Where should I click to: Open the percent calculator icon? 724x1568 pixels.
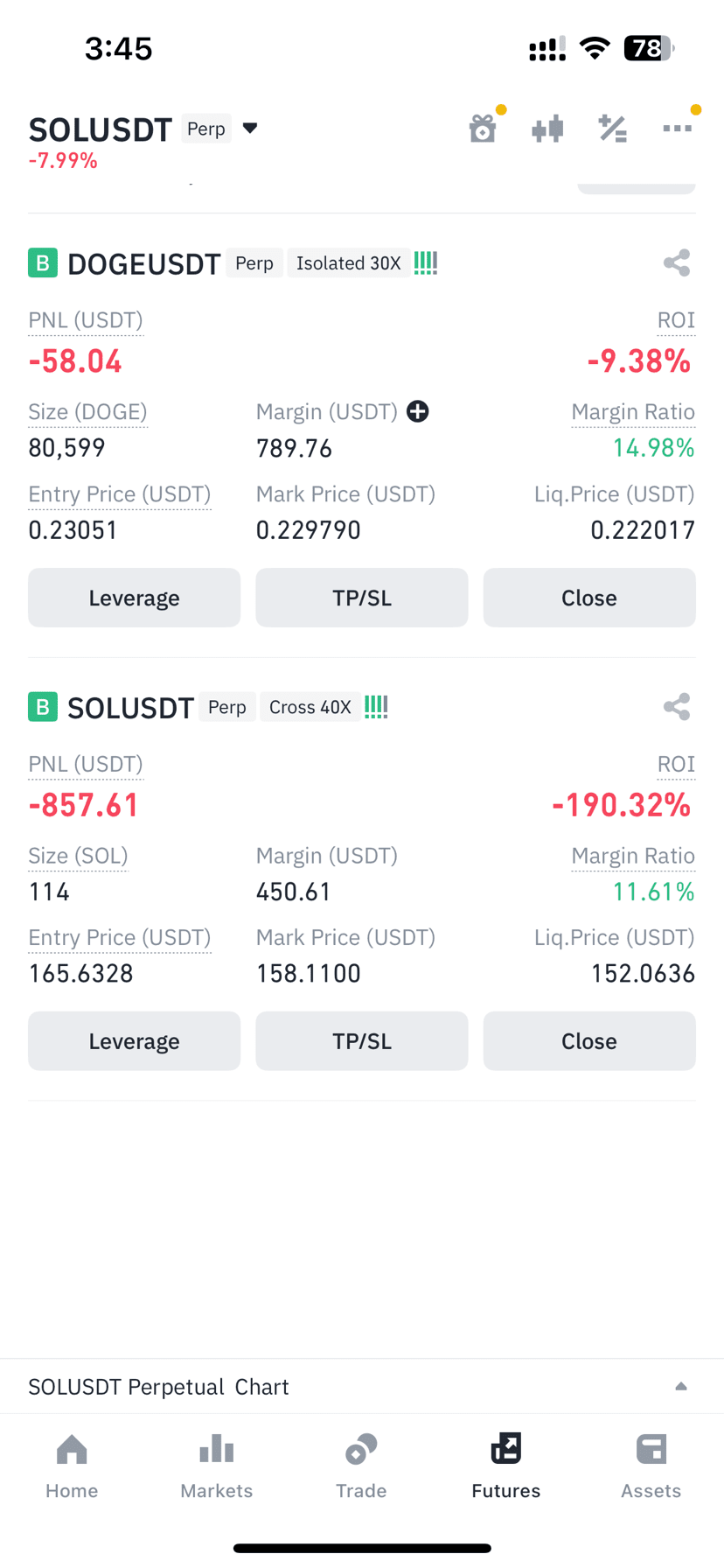pos(612,129)
